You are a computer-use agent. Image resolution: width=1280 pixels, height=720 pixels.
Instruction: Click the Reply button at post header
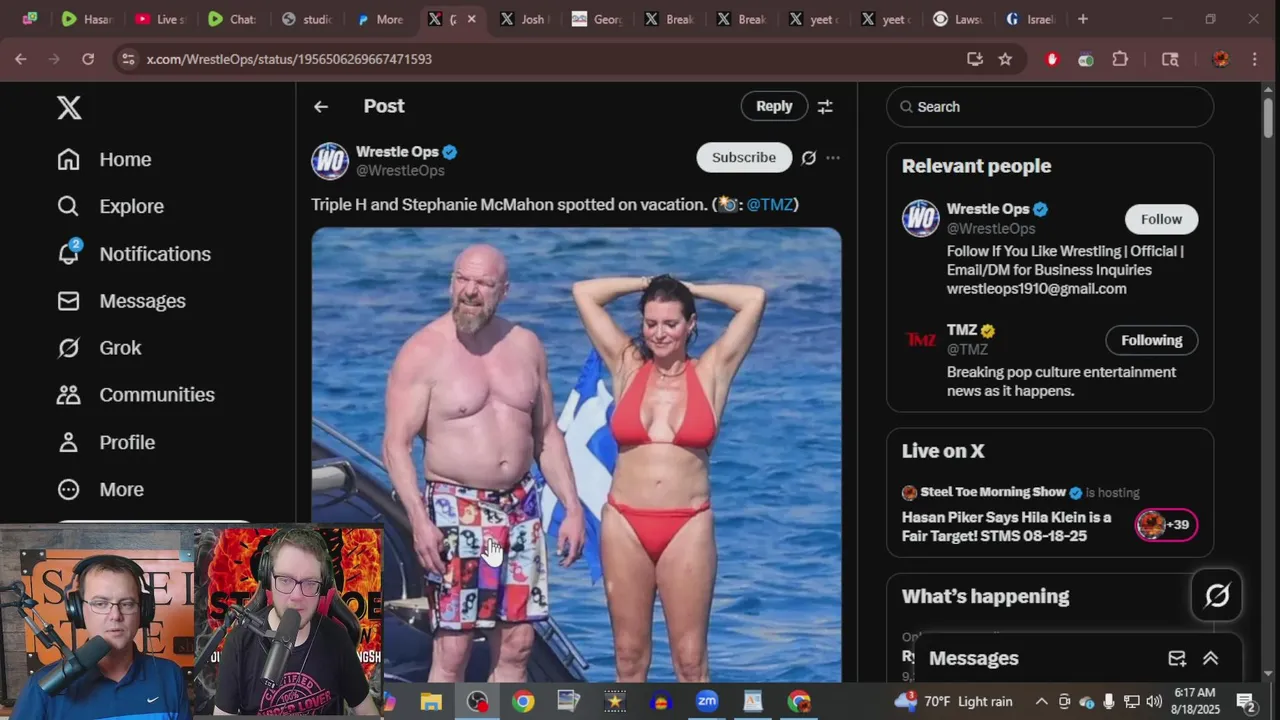point(774,106)
